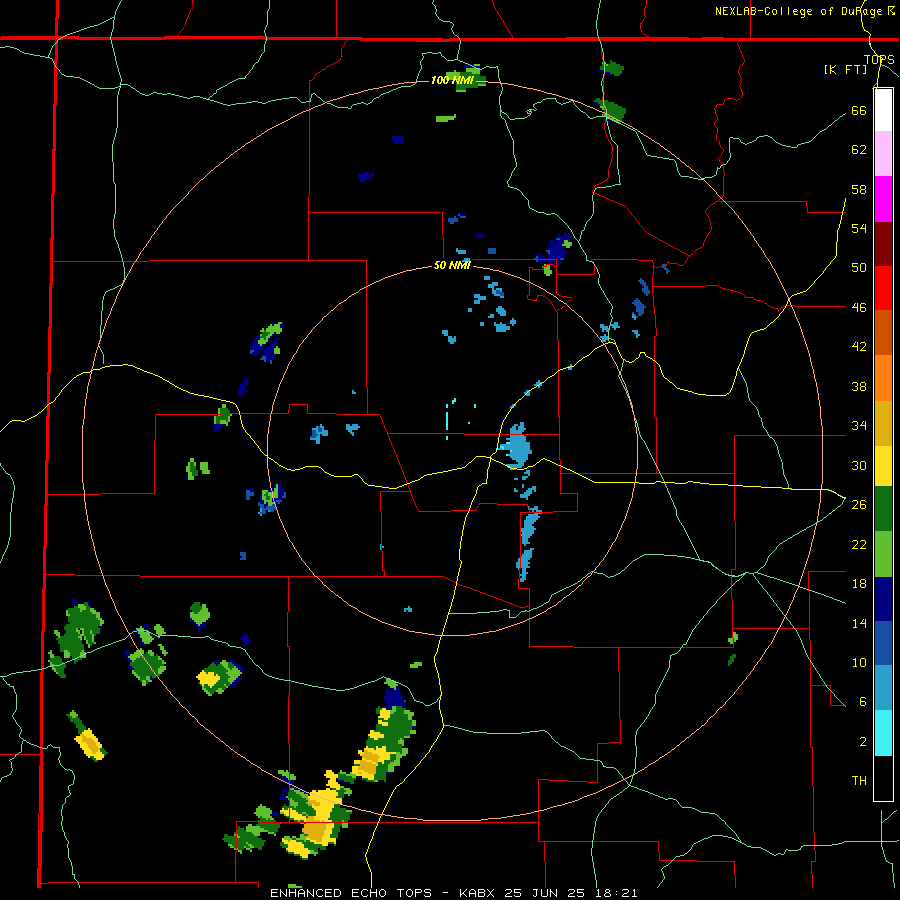
Task: Select the light pink legend swatch
Action: coord(883,153)
